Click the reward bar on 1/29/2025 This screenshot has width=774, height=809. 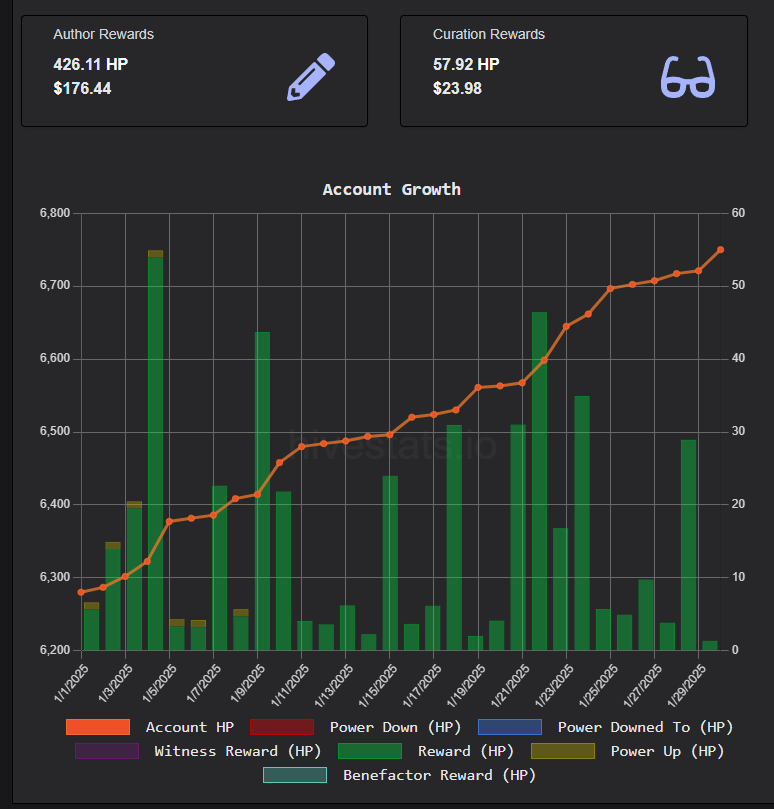coord(688,545)
